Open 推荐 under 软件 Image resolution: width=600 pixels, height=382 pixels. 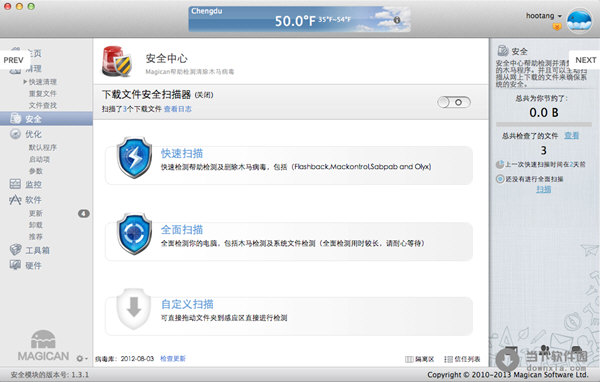point(36,237)
